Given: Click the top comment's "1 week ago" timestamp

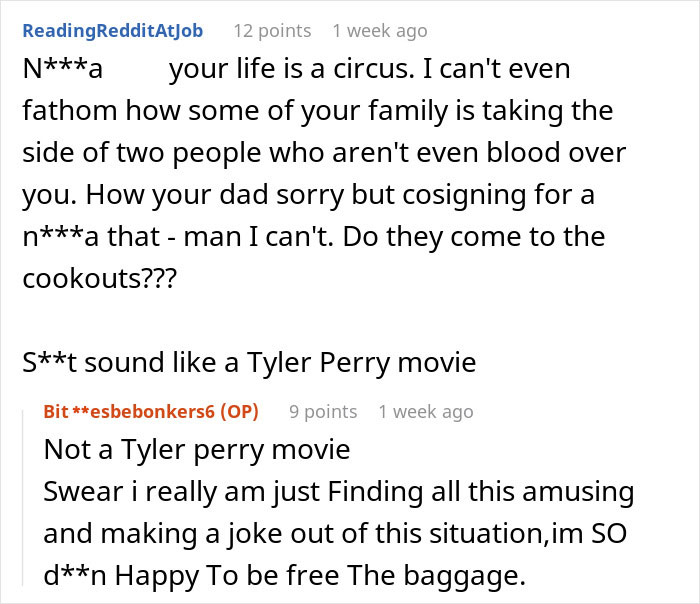Looking at the screenshot, I should pos(379,31).
